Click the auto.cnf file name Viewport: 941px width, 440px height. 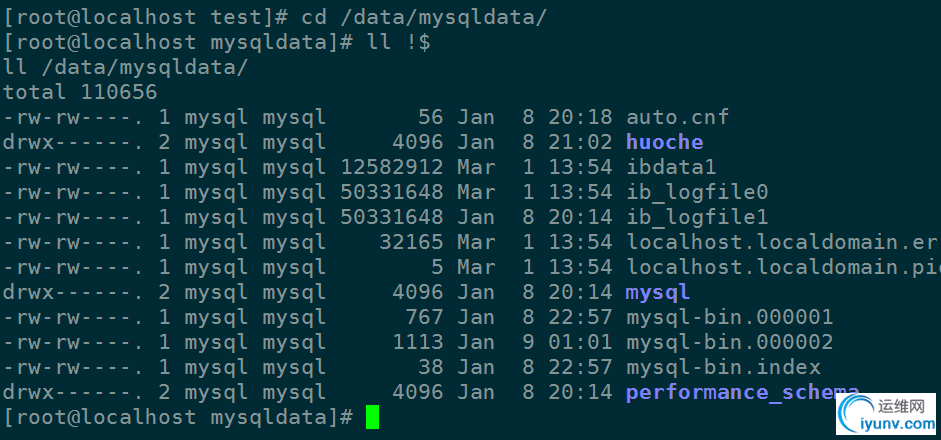click(x=678, y=117)
